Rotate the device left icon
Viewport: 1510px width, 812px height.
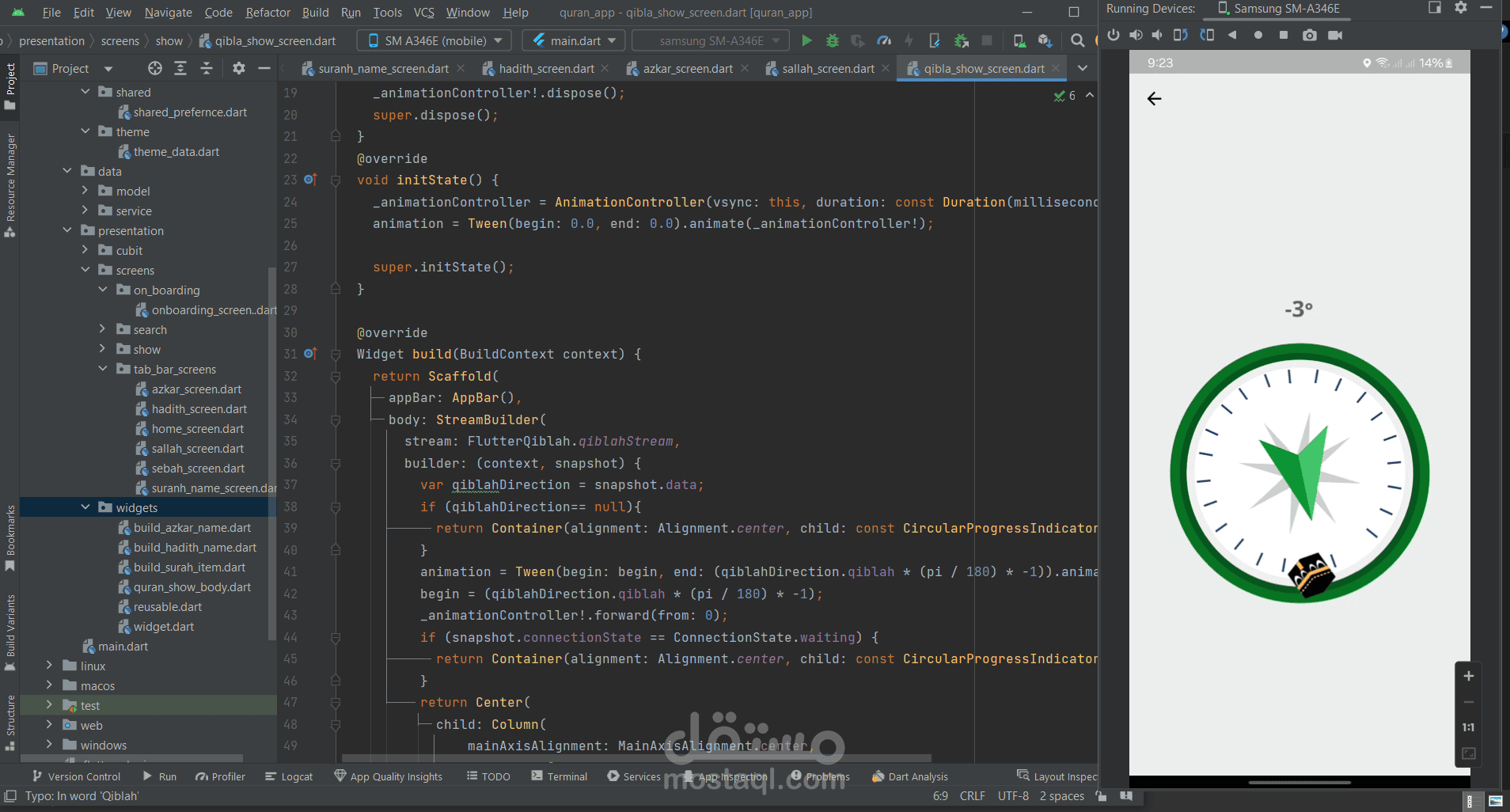(1180, 35)
